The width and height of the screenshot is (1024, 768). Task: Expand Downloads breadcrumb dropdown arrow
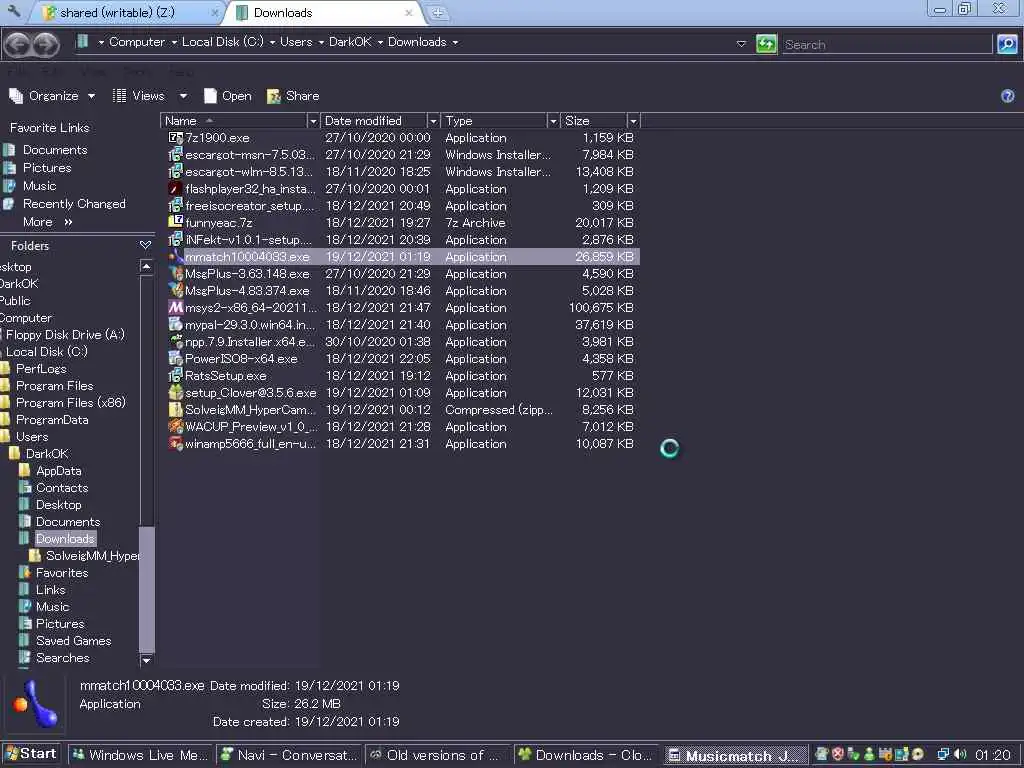tap(455, 42)
